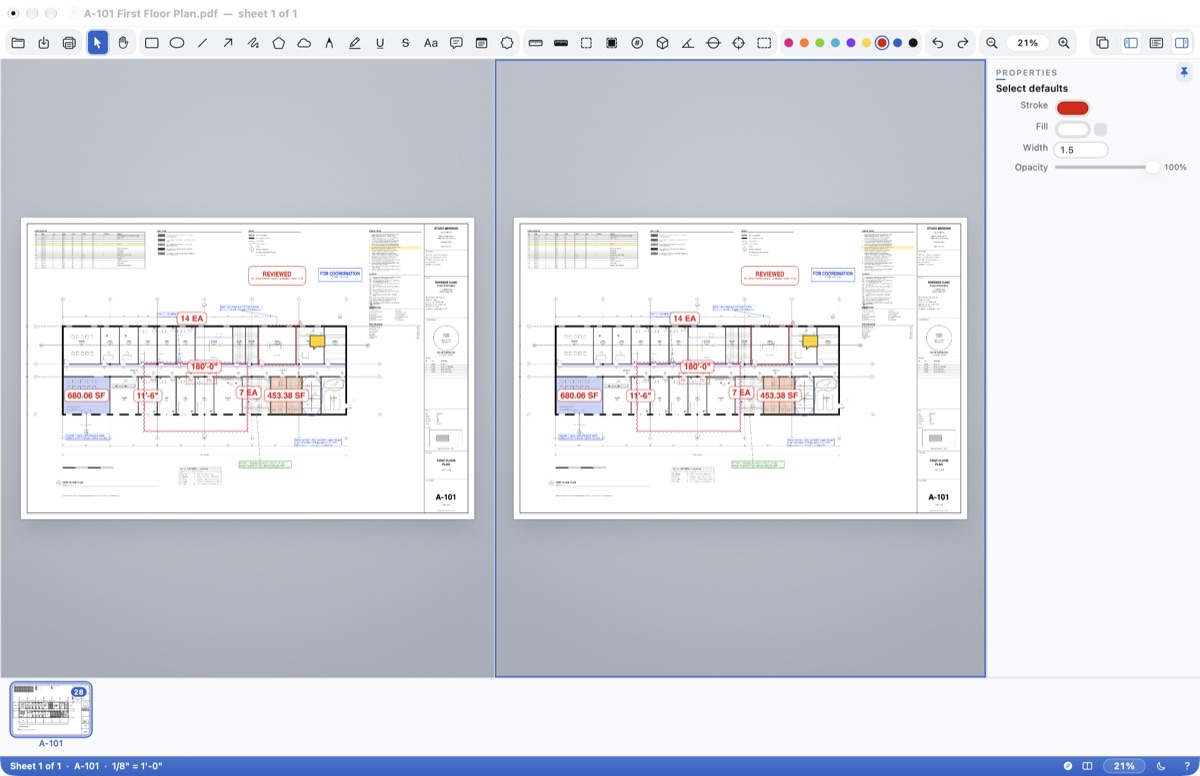The width and height of the screenshot is (1200, 776).
Task: Redo the last undone action
Action: tap(963, 43)
